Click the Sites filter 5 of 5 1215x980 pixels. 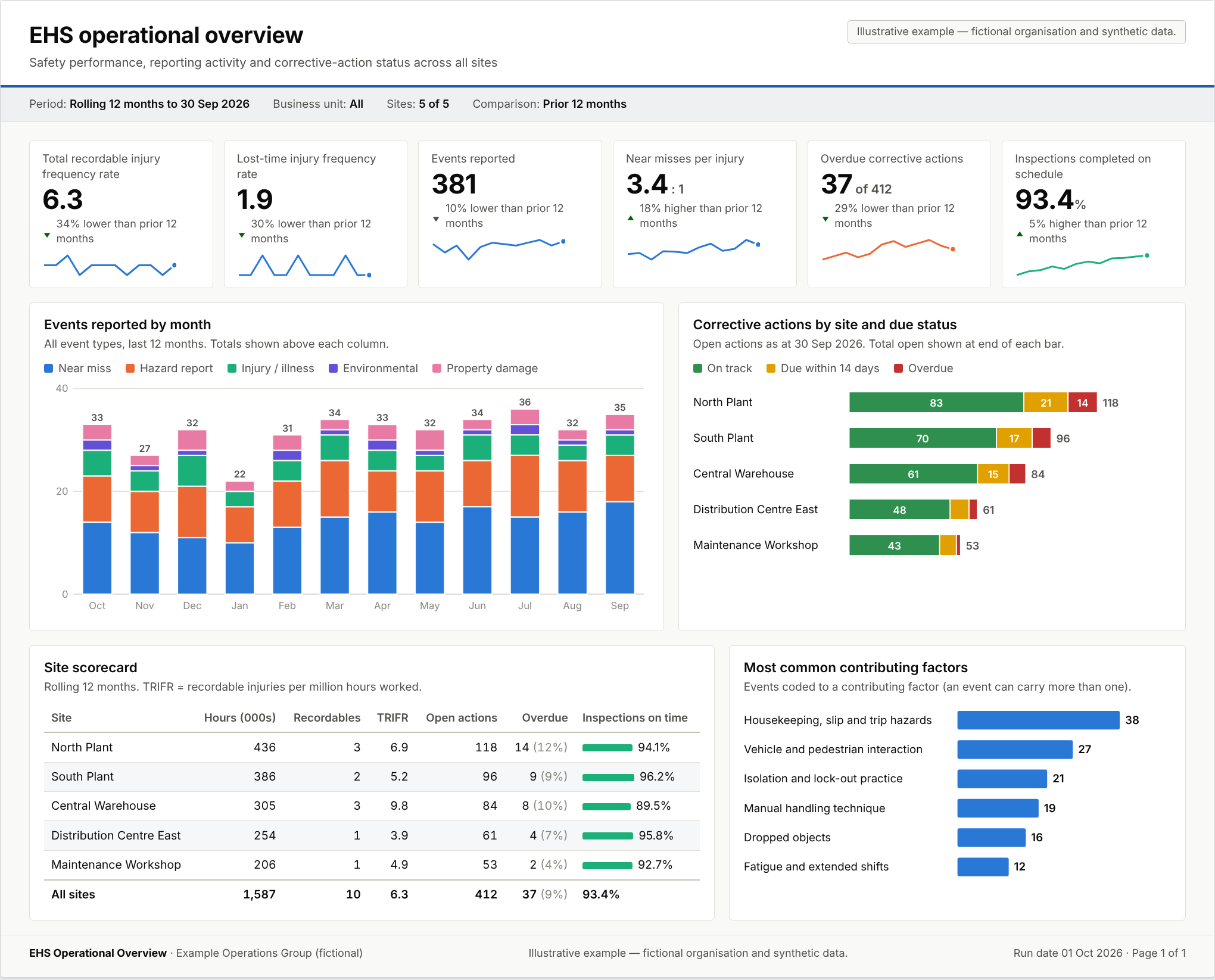pos(434,104)
